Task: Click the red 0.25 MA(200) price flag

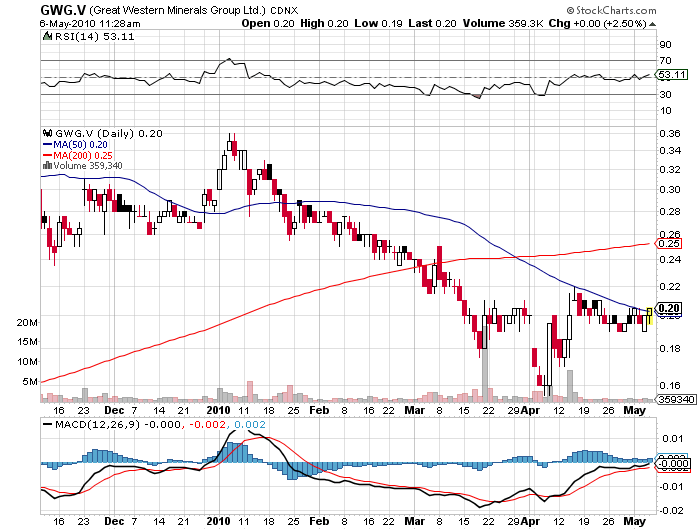Action: point(669,244)
